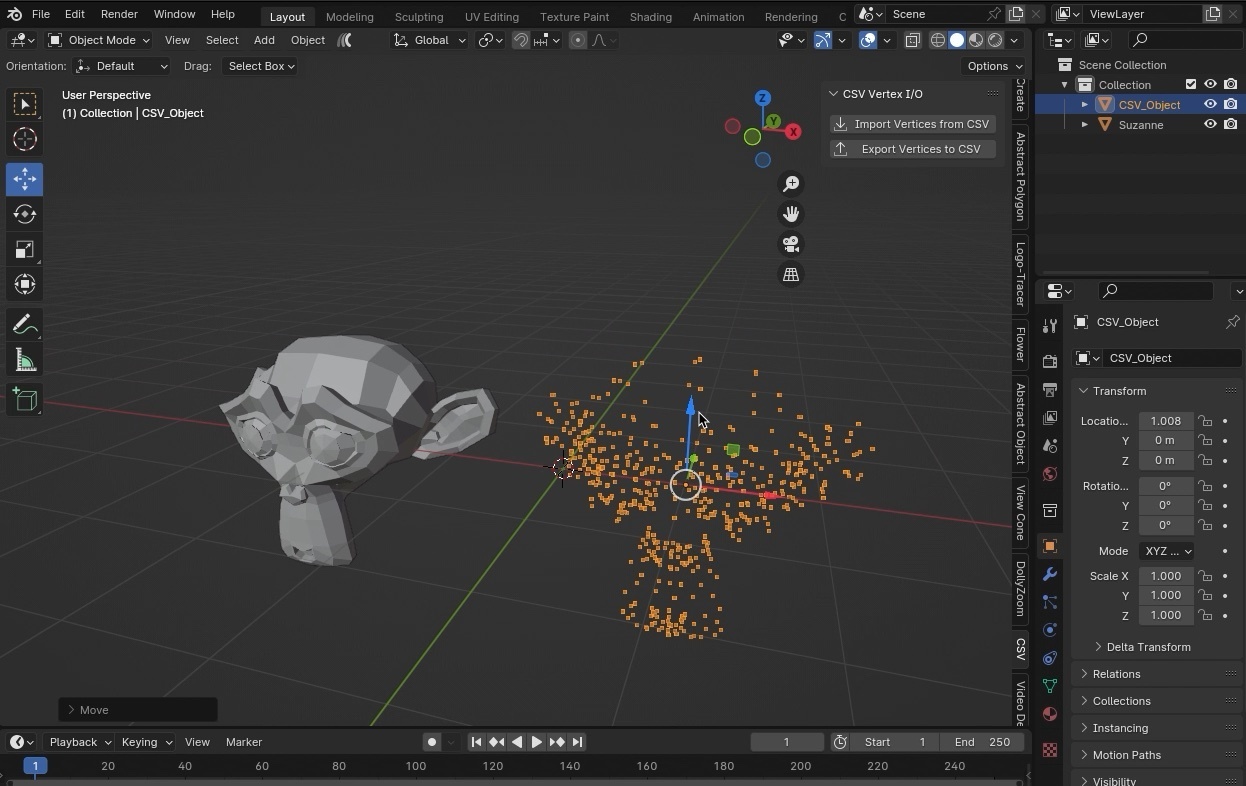
Task: Disable viewport visibility of CSV_Object
Action: coord(1210,104)
